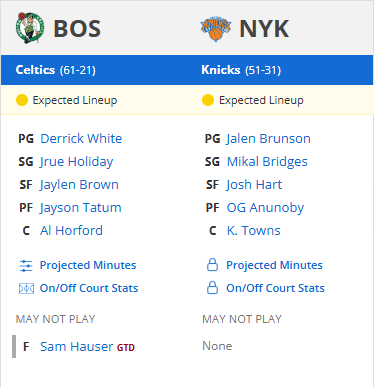This screenshot has width=374, height=387.
Task: Click the BOS team abbreviation header
Action: tap(77, 29)
